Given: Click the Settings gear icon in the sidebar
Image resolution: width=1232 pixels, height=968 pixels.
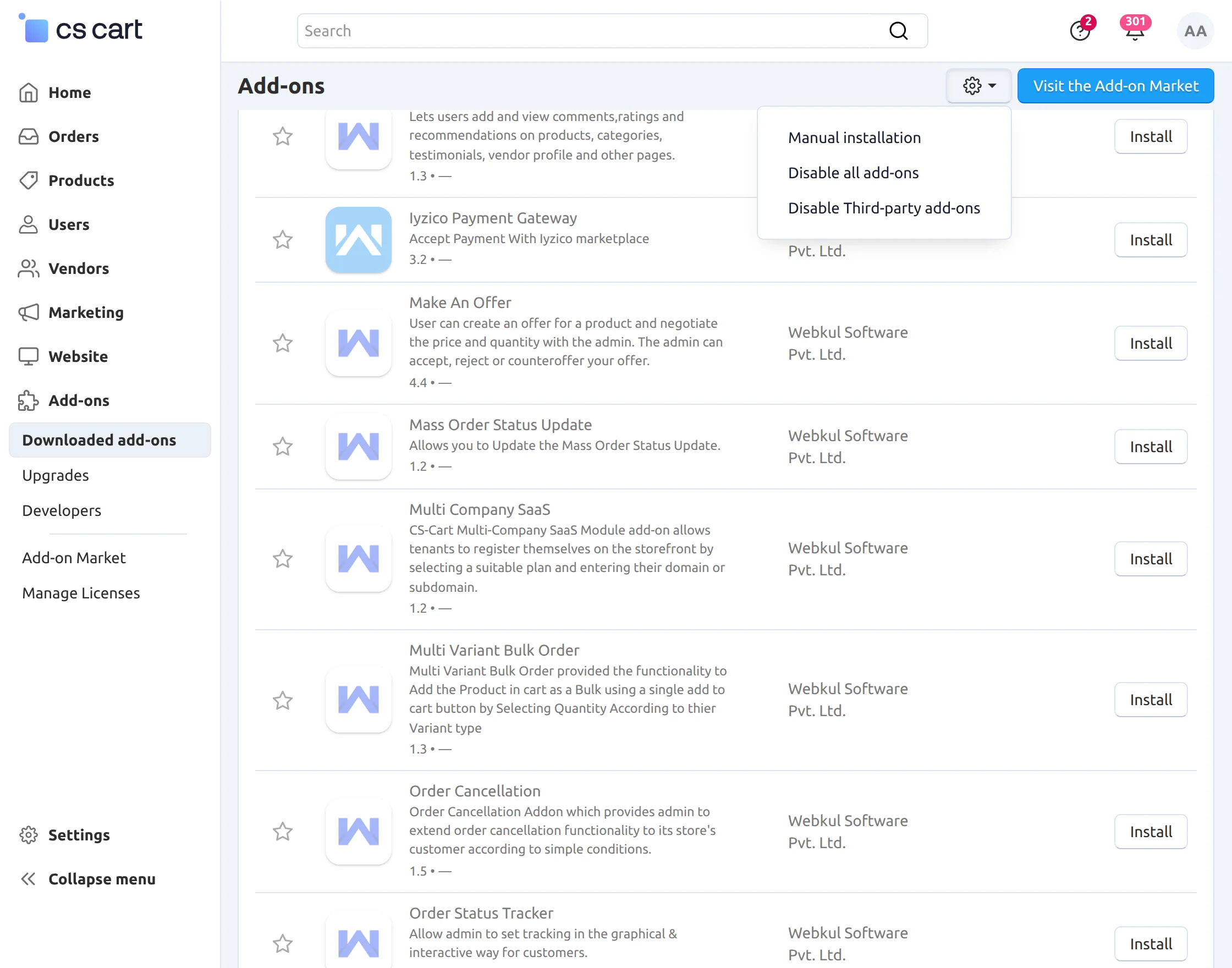Looking at the screenshot, I should [29, 835].
